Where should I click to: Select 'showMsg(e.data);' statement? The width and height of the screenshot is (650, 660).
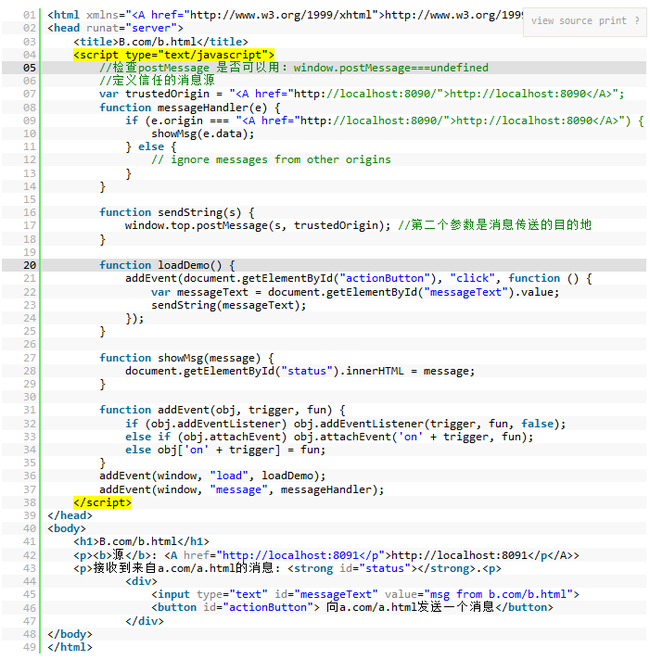[203, 134]
